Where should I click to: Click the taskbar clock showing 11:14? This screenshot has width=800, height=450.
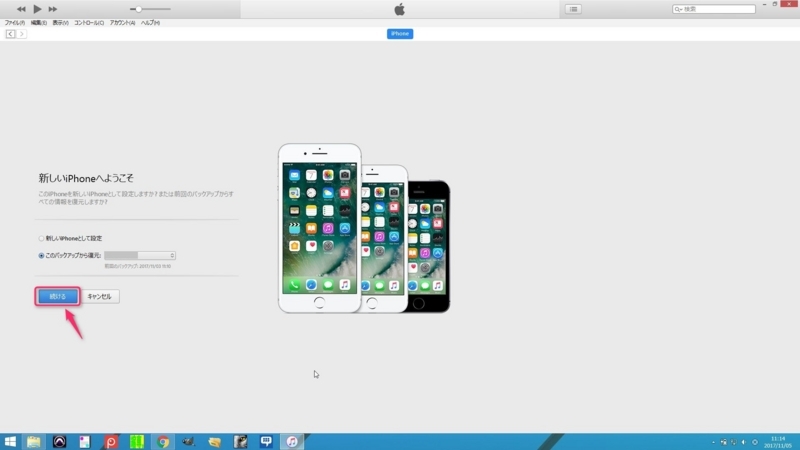(x=778, y=442)
